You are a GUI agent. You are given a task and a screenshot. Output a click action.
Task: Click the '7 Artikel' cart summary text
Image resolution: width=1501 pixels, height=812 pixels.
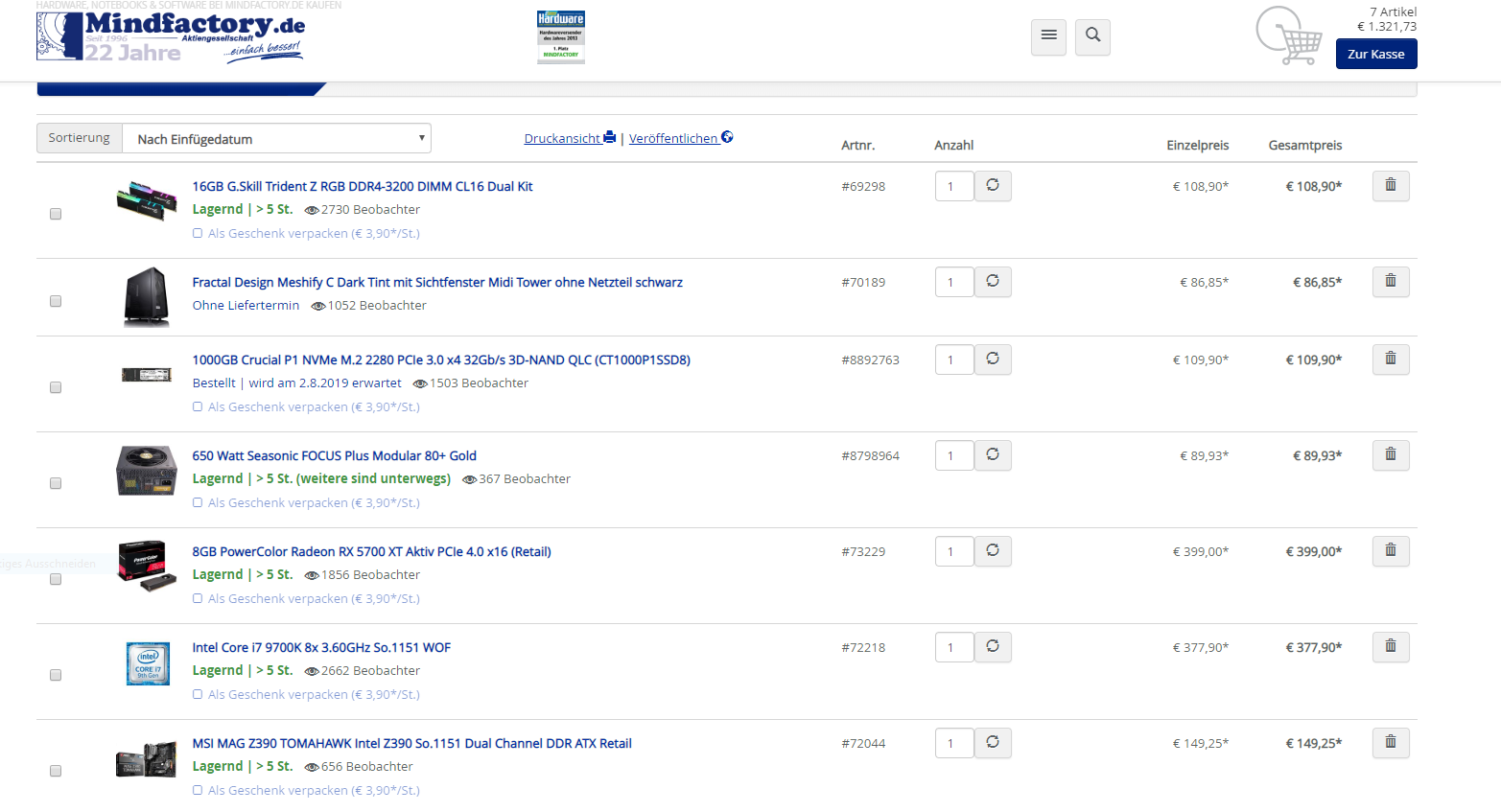[x=1393, y=12]
